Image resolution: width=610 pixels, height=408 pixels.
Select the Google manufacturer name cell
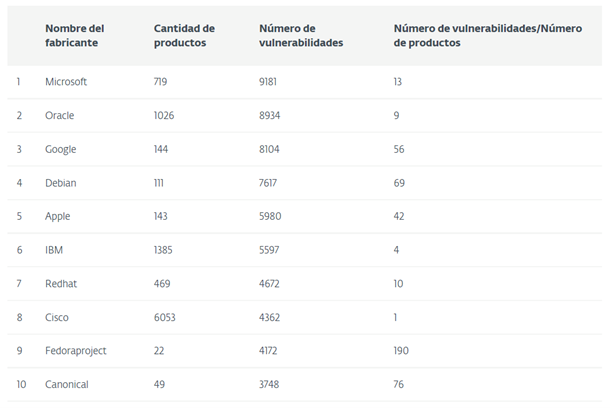coord(61,149)
